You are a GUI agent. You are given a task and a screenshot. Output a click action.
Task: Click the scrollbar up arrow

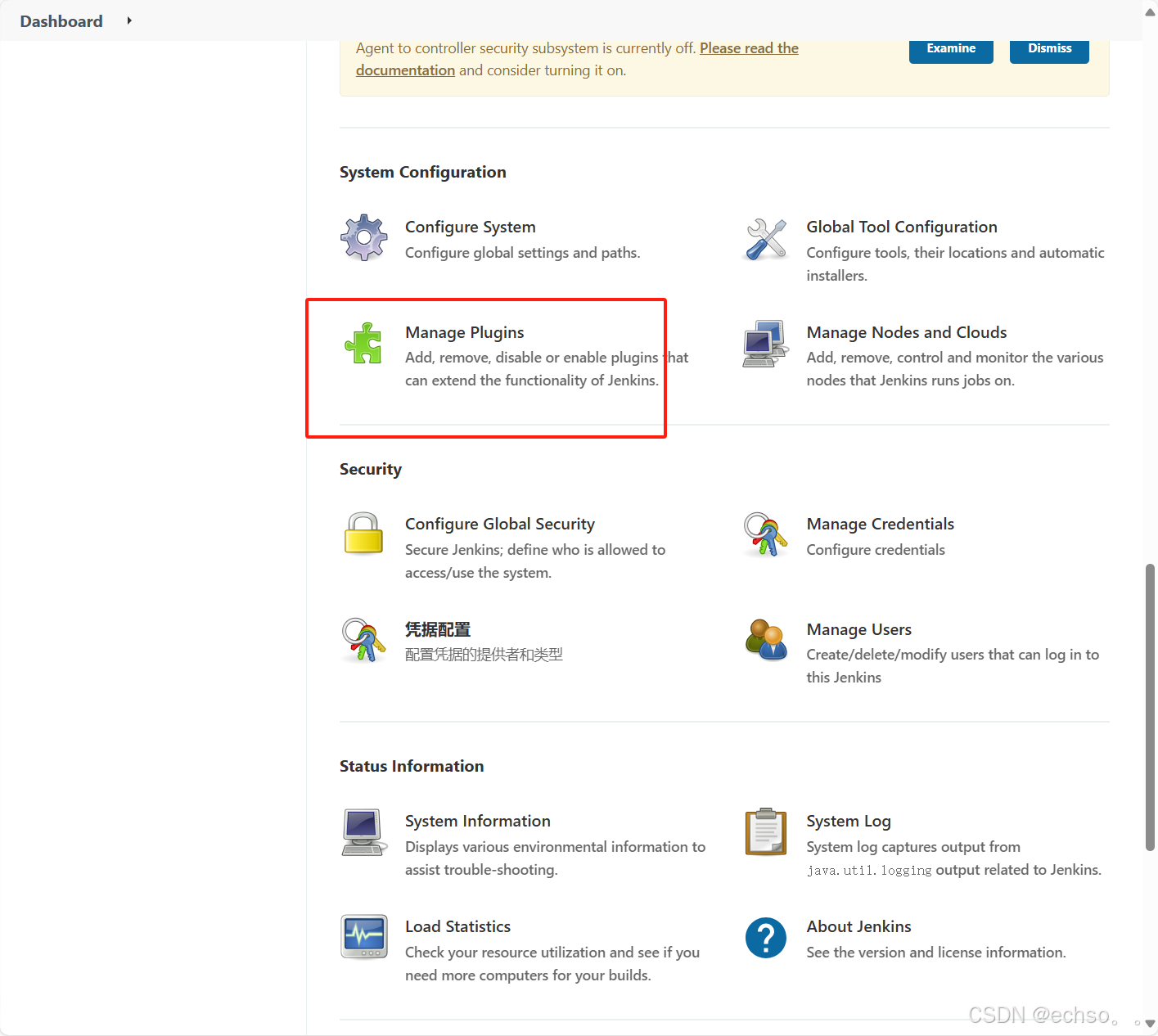[1150, 11]
